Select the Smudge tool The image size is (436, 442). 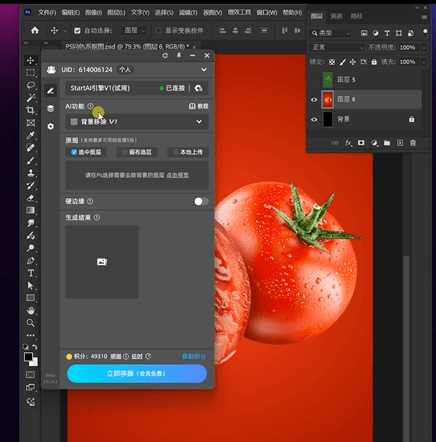click(31, 223)
